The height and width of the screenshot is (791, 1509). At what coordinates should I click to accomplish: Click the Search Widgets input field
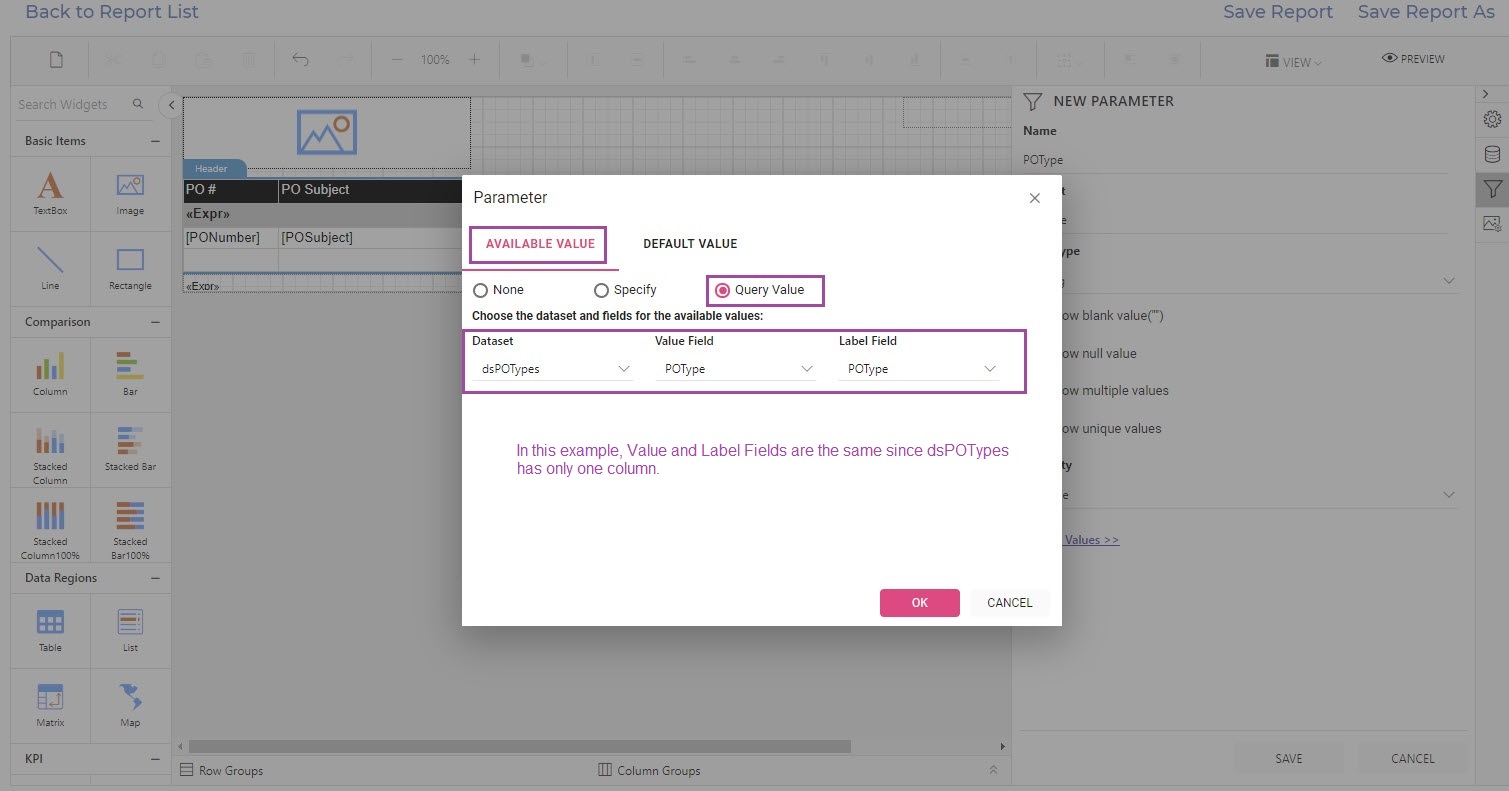point(70,104)
